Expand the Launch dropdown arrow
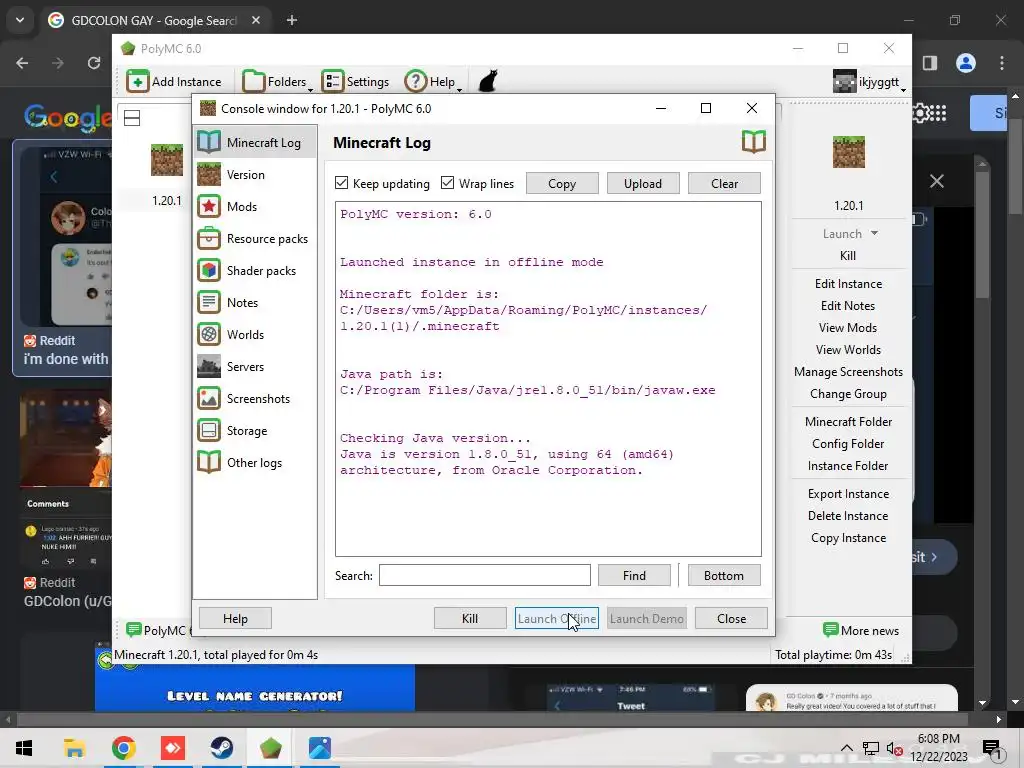Screen dimensions: 1024x768 [x=874, y=233]
